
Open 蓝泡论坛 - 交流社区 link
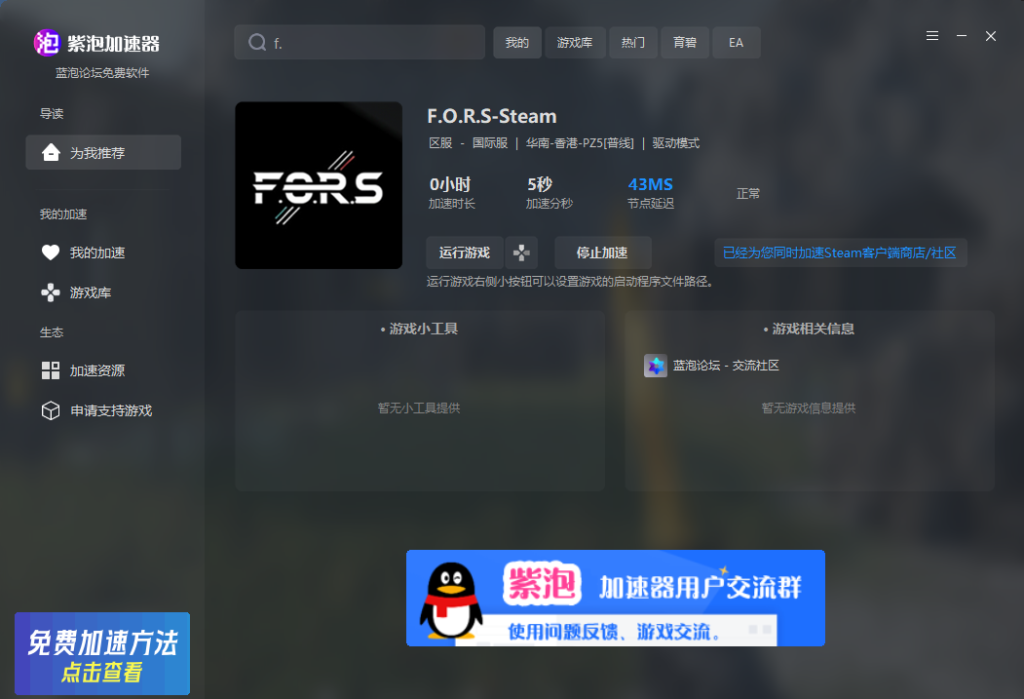click(726, 365)
